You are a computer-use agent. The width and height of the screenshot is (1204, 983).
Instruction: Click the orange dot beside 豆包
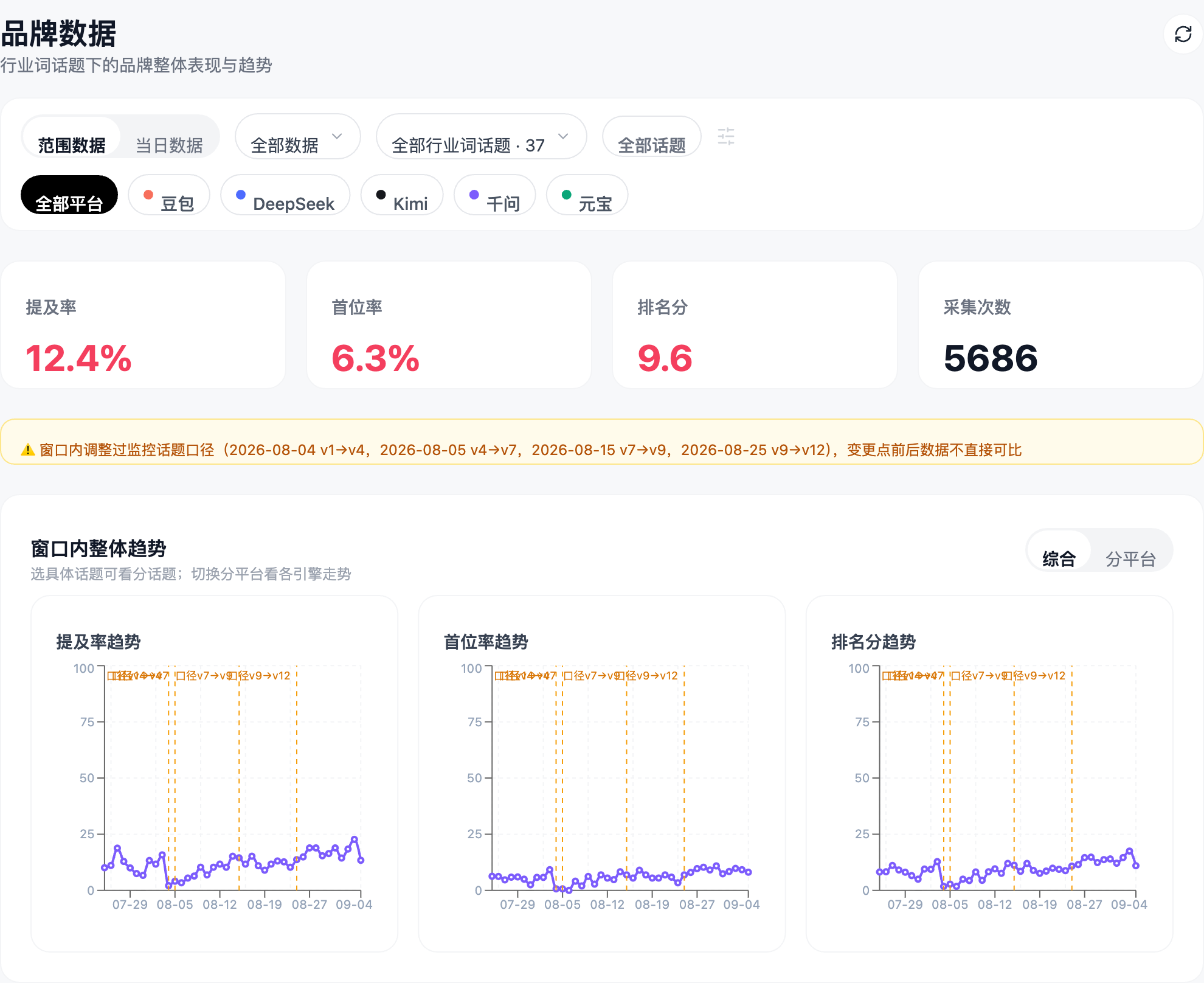pos(148,195)
